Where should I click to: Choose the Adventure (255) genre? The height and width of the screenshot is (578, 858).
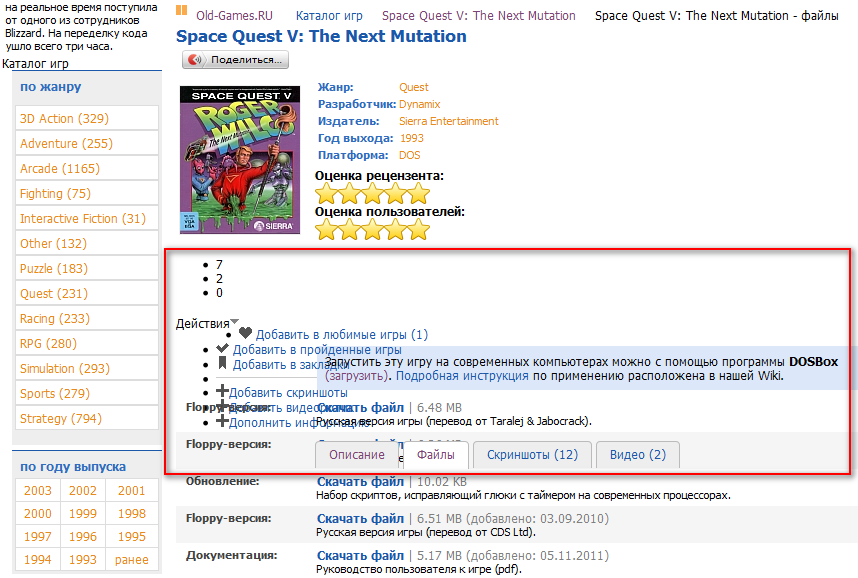[x=66, y=144]
